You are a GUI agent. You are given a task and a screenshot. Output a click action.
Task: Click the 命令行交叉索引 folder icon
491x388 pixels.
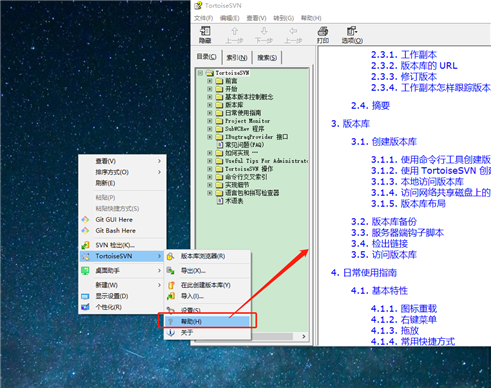click(x=219, y=177)
